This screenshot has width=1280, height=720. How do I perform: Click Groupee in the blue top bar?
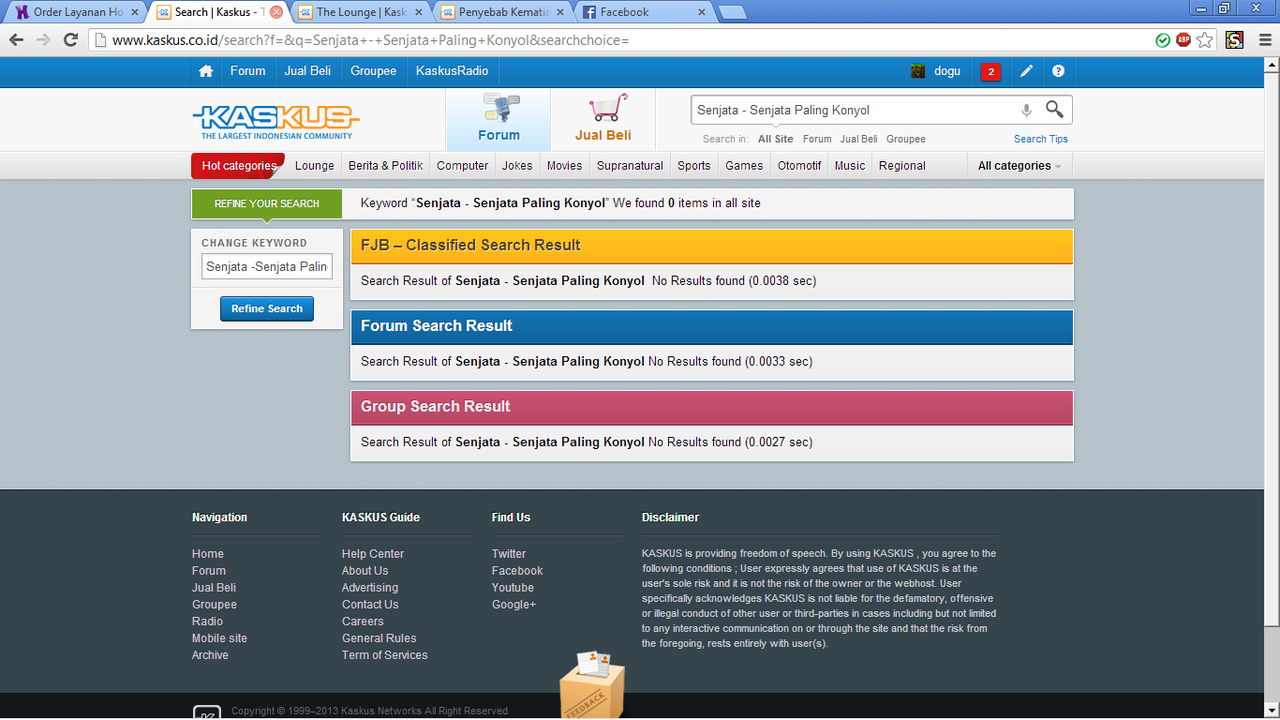(373, 71)
